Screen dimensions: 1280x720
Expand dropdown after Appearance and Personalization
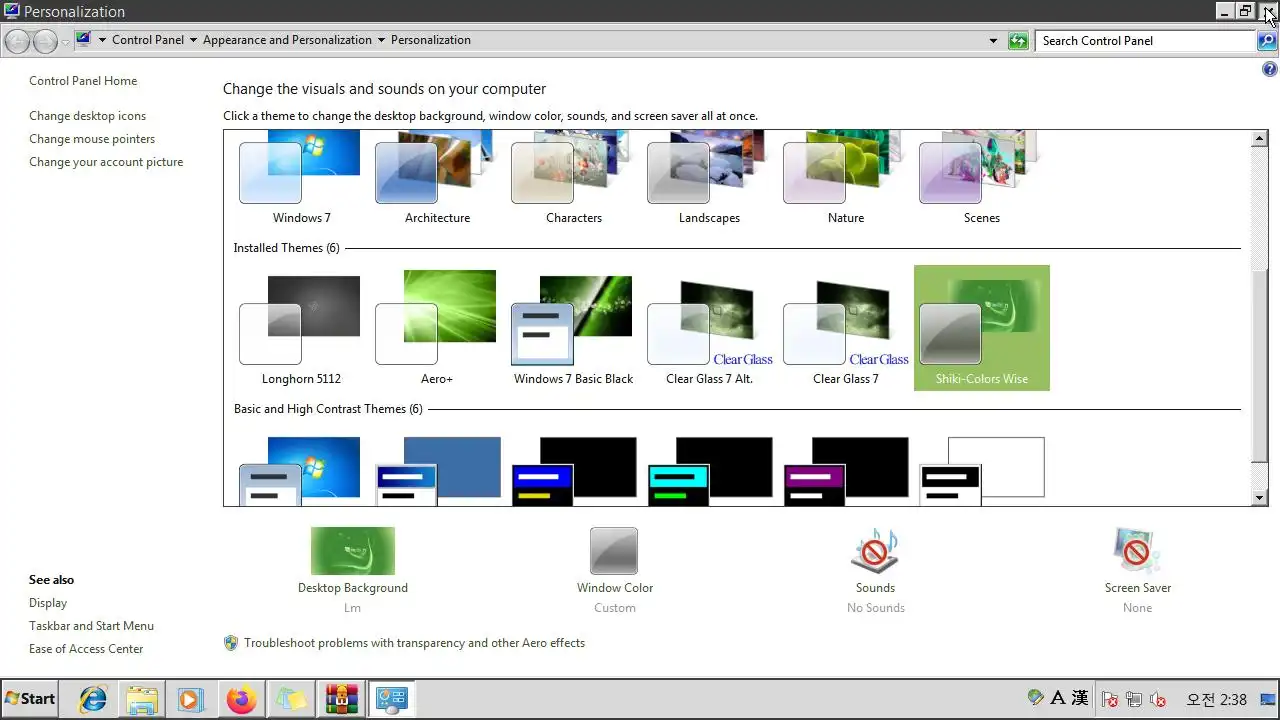click(x=381, y=41)
